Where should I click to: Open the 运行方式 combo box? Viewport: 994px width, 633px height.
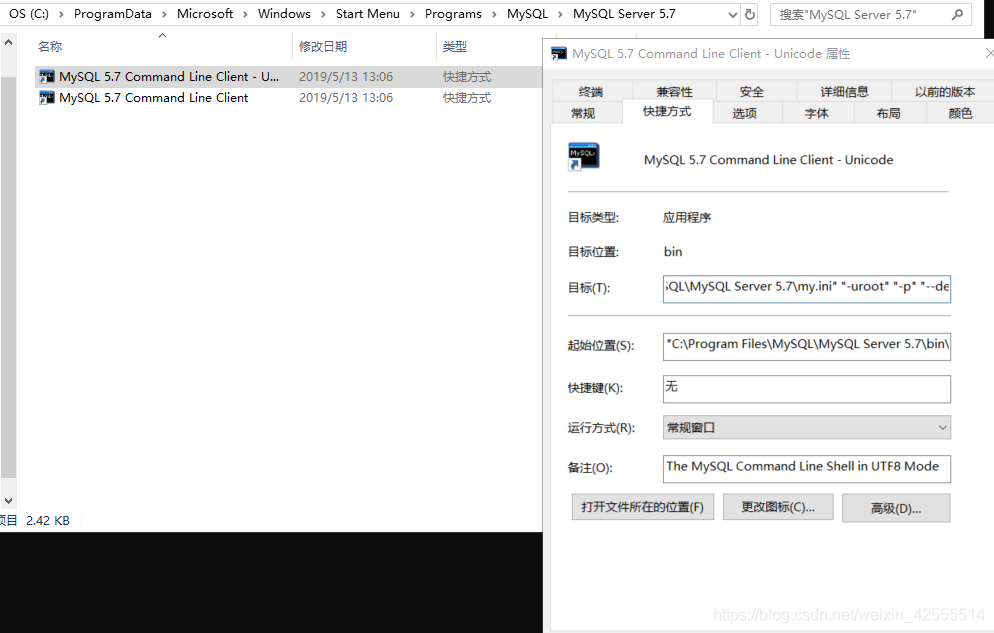(806, 428)
